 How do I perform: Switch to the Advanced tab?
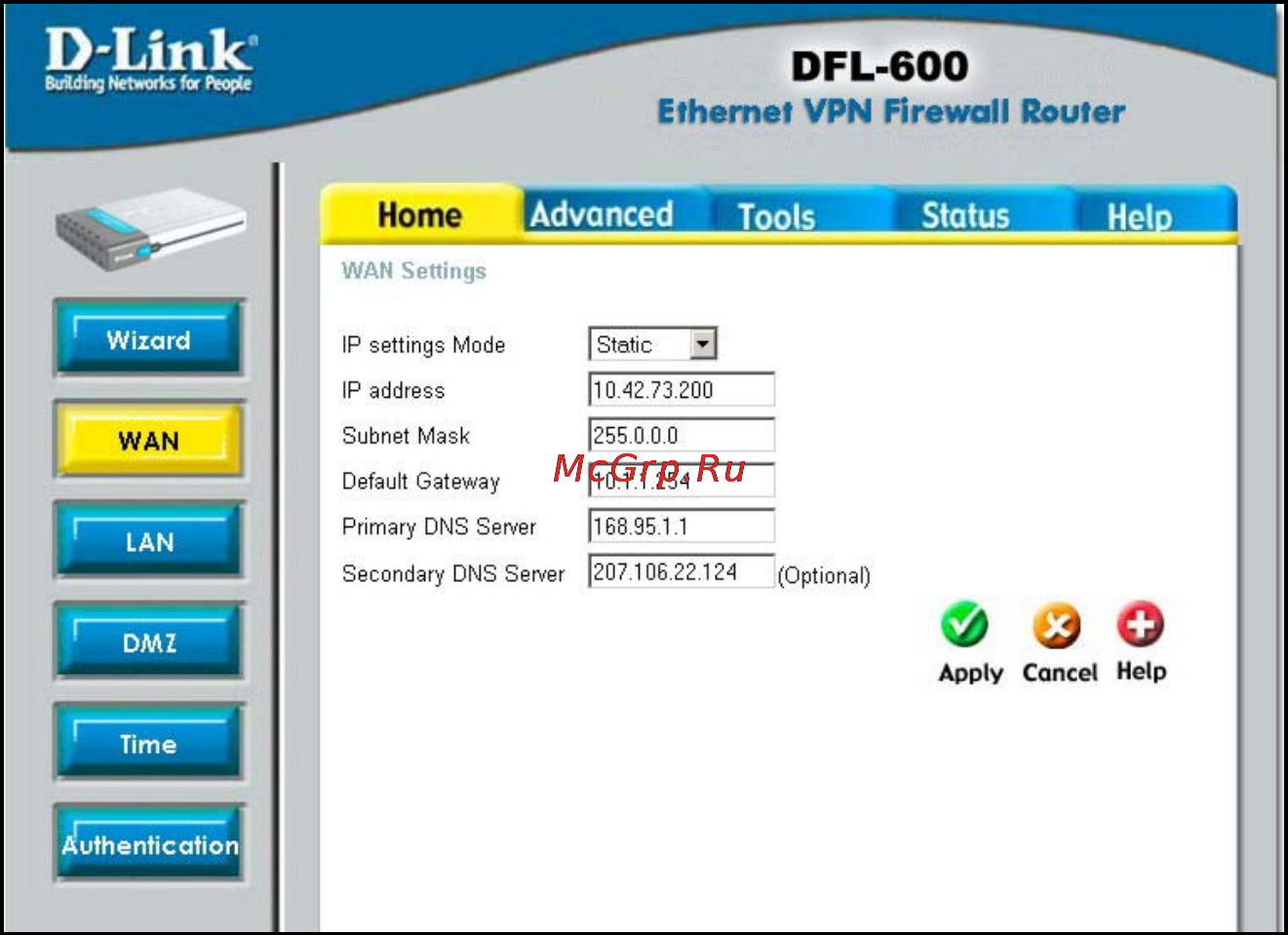[602, 214]
